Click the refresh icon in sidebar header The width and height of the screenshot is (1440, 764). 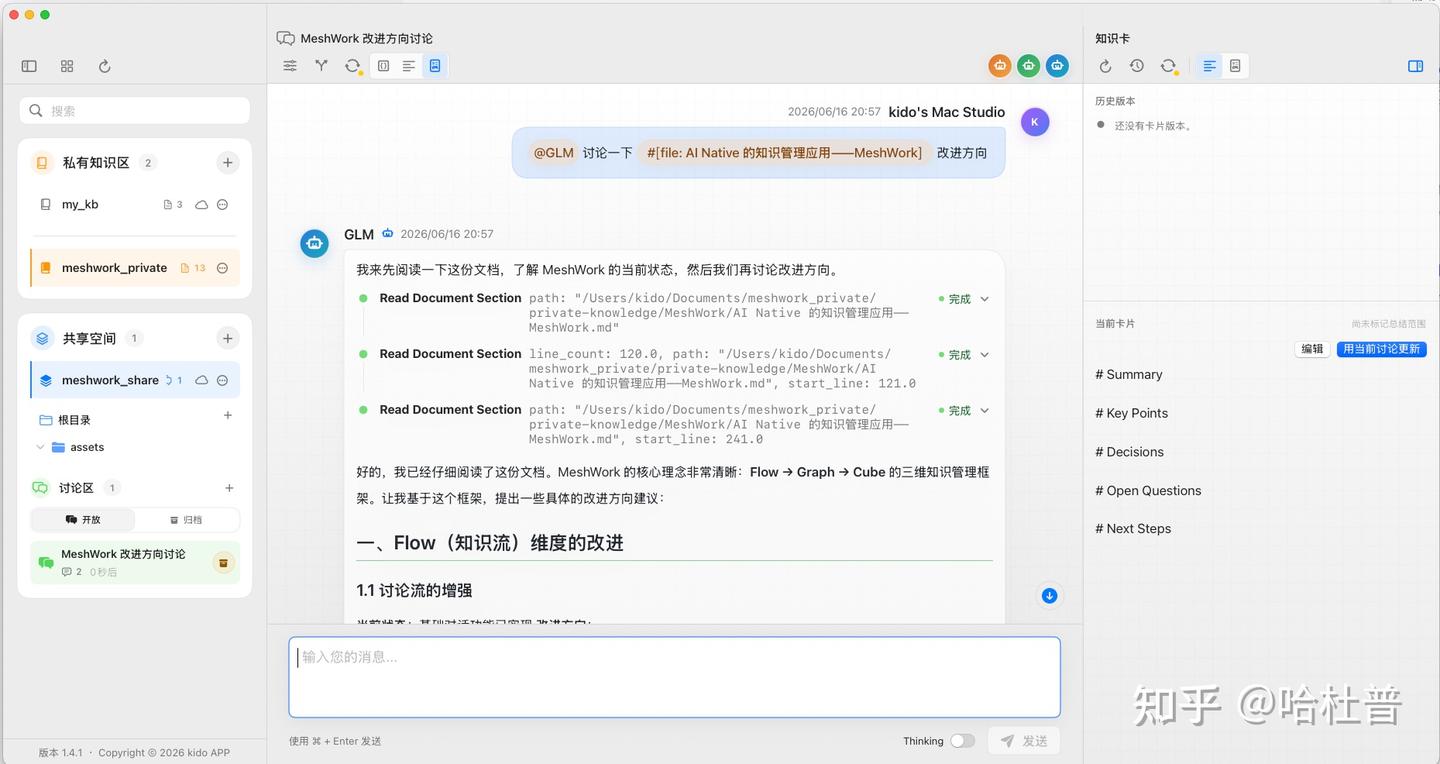(104, 66)
